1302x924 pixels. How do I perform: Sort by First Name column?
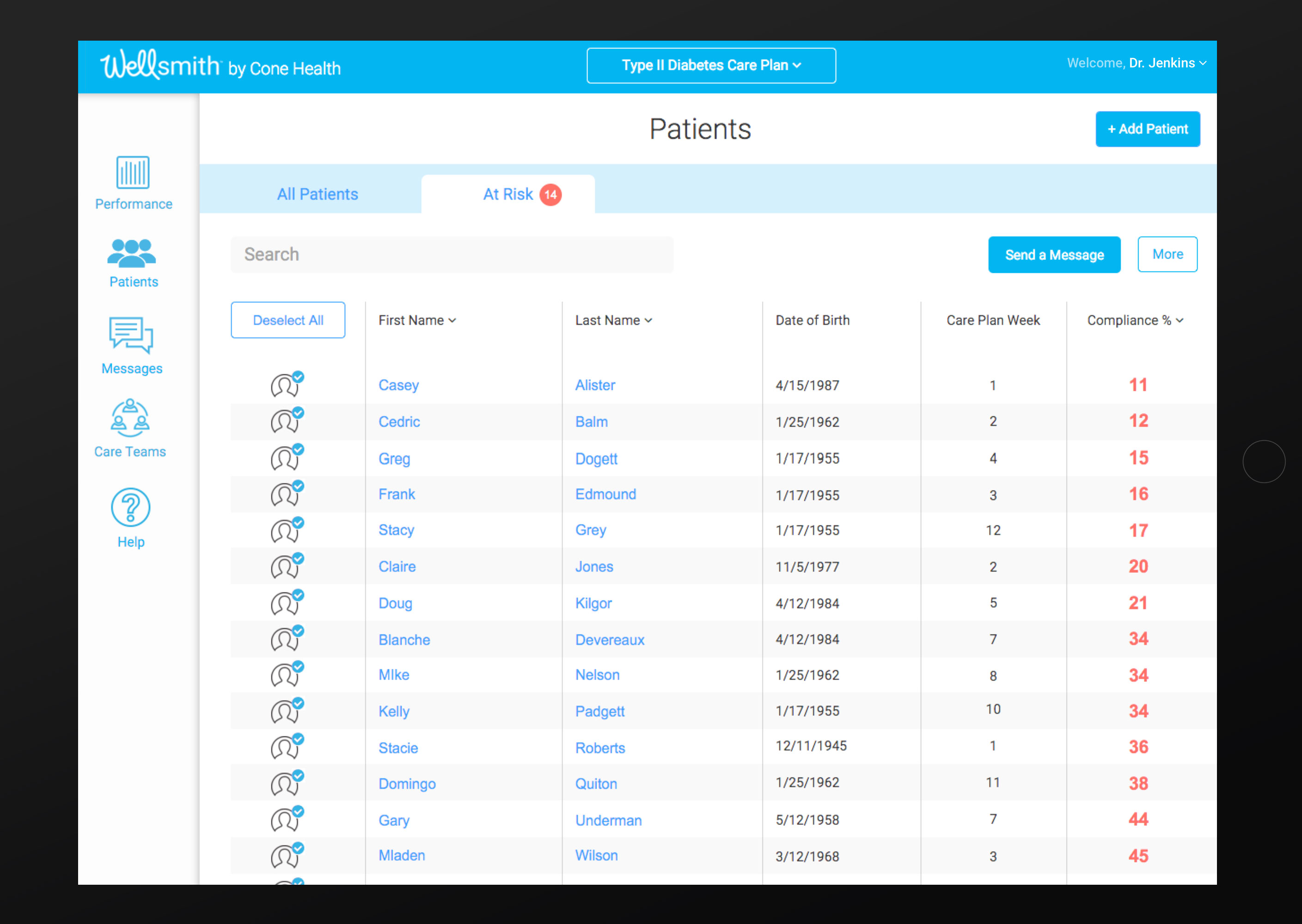coord(417,320)
